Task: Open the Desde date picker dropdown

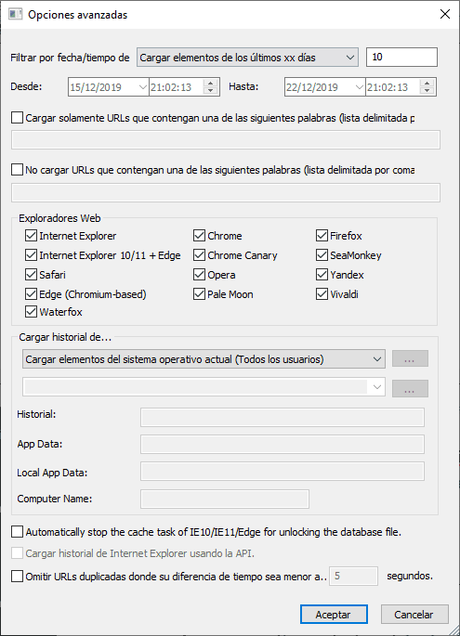Action: point(142,87)
